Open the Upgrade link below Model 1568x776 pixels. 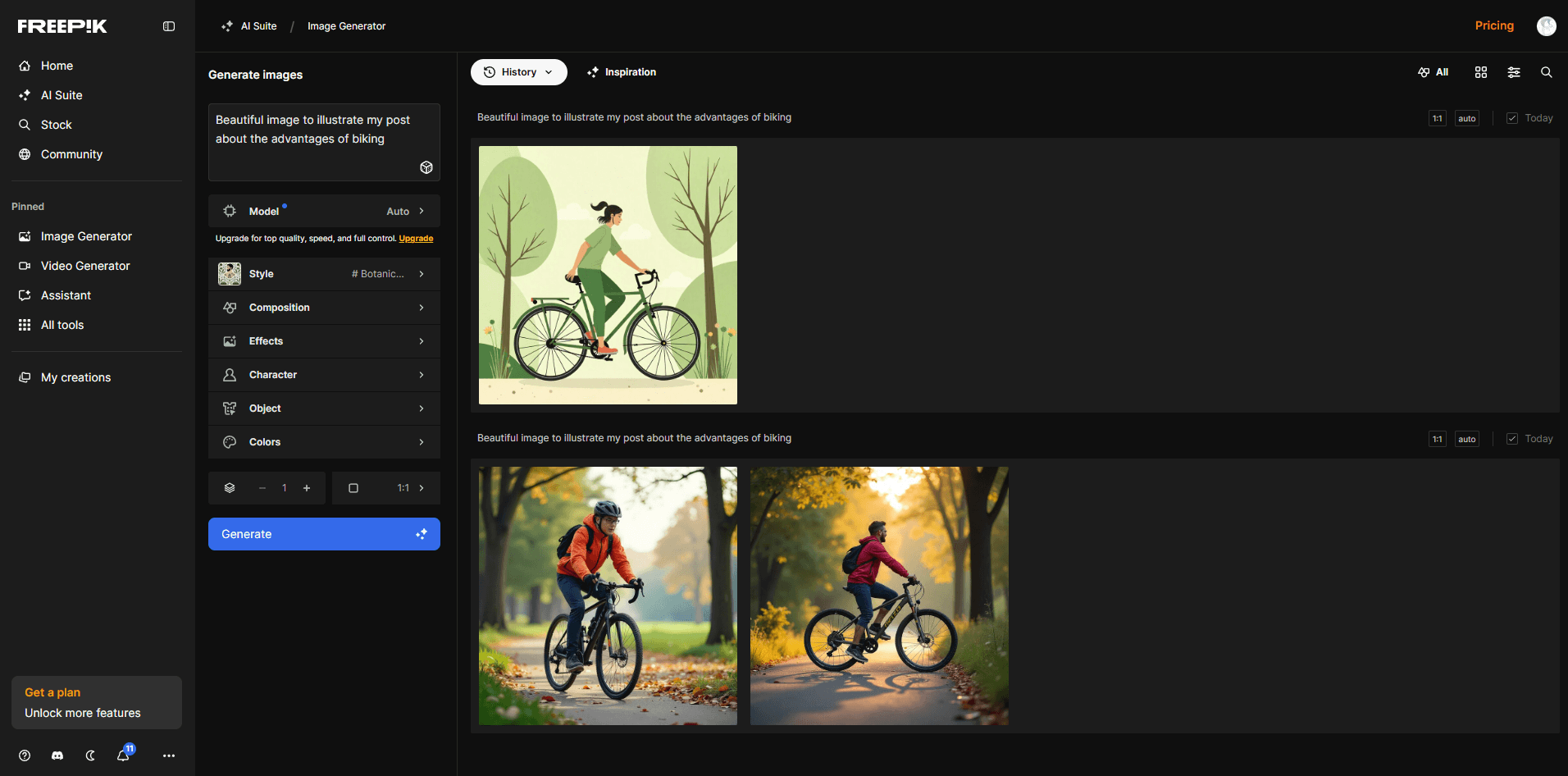click(x=416, y=238)
